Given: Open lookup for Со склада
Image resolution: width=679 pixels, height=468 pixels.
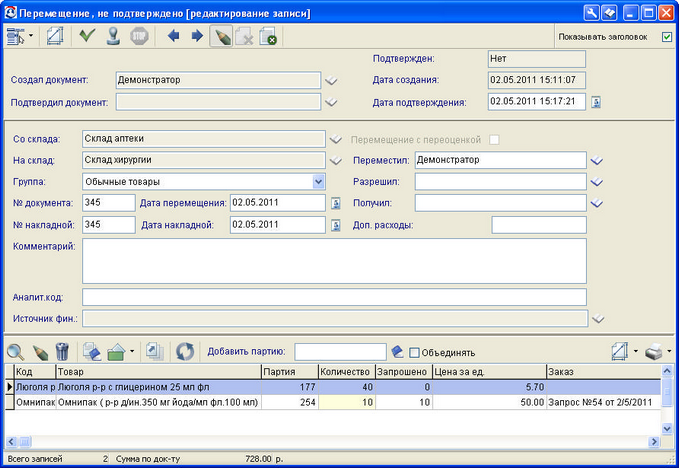Looking at the screenshot, I should tap(336, 139).
